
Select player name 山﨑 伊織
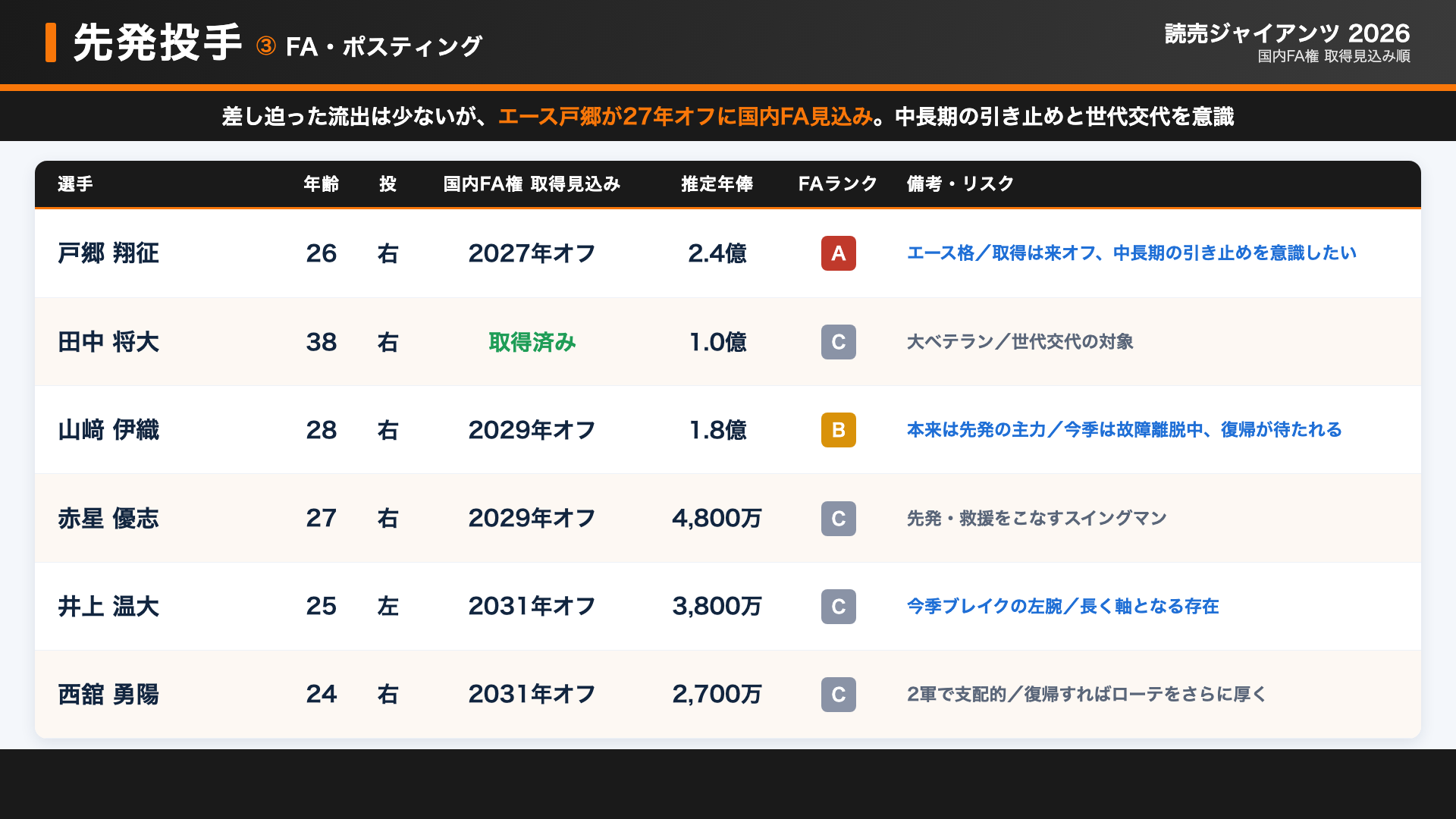108,430
